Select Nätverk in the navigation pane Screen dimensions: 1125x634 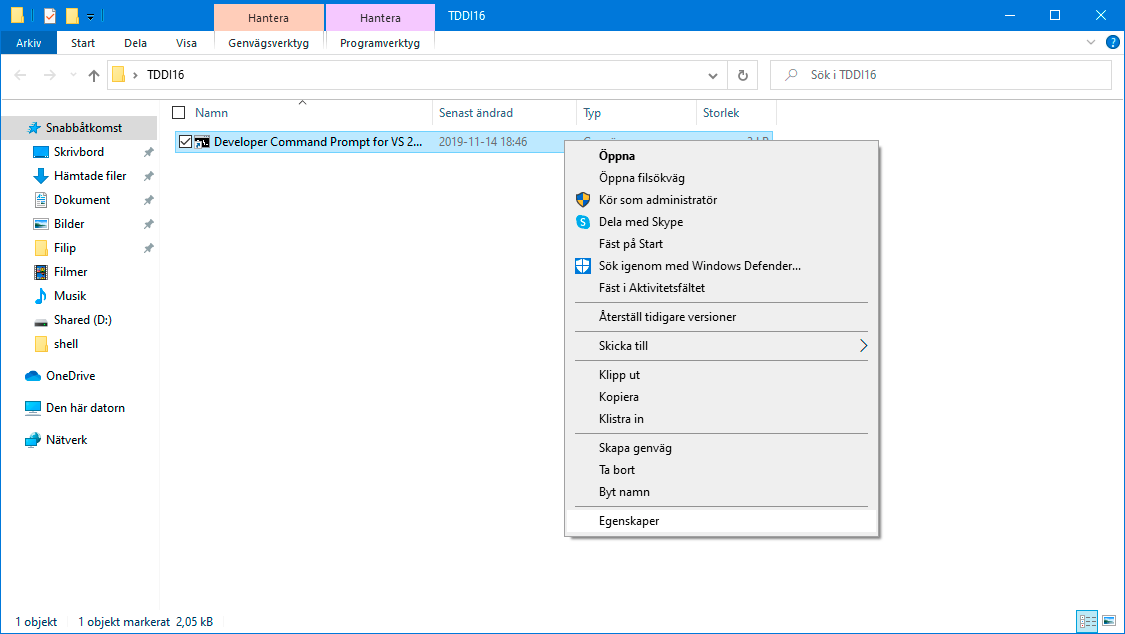tap(67, 440)
